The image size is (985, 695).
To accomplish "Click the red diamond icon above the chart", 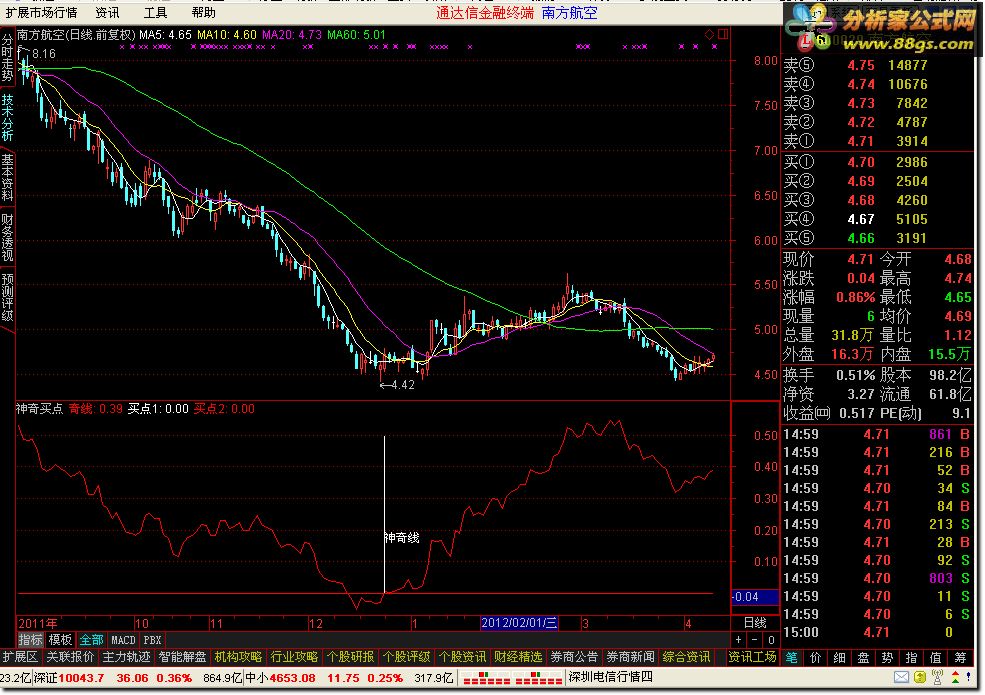I will tap(709, 34).
